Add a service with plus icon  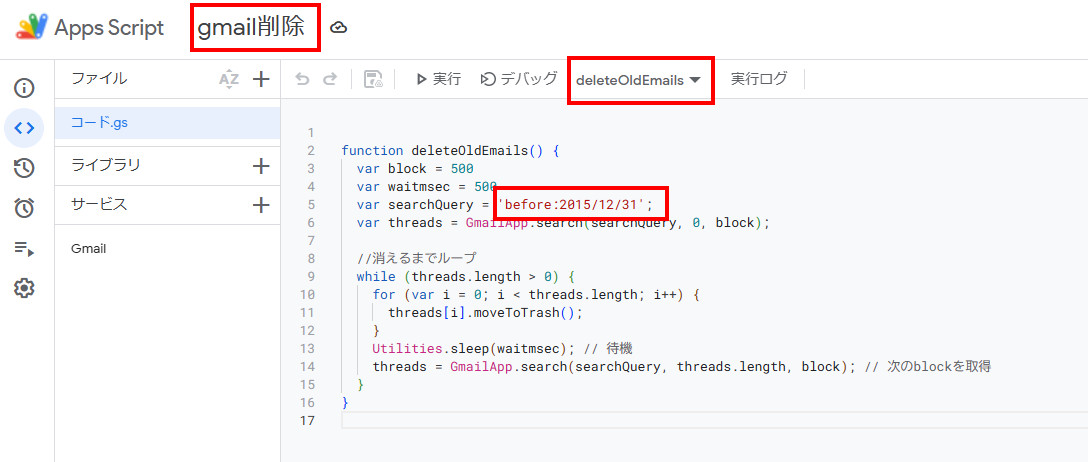click(x=261, y=205)
